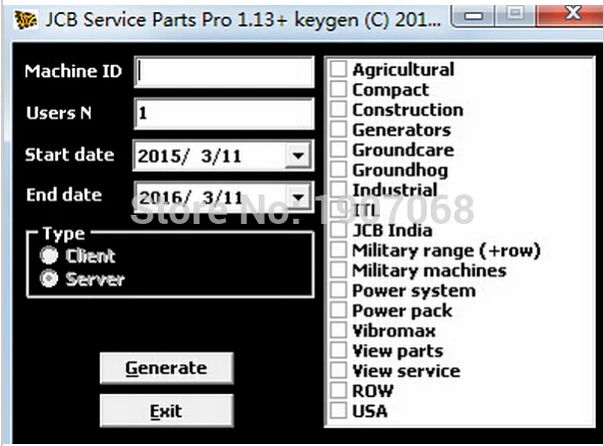Screen dimensions: 604x446
Task: Enable the Power pack checkbox
Action: pyautogui.click(x=339, y=310)
